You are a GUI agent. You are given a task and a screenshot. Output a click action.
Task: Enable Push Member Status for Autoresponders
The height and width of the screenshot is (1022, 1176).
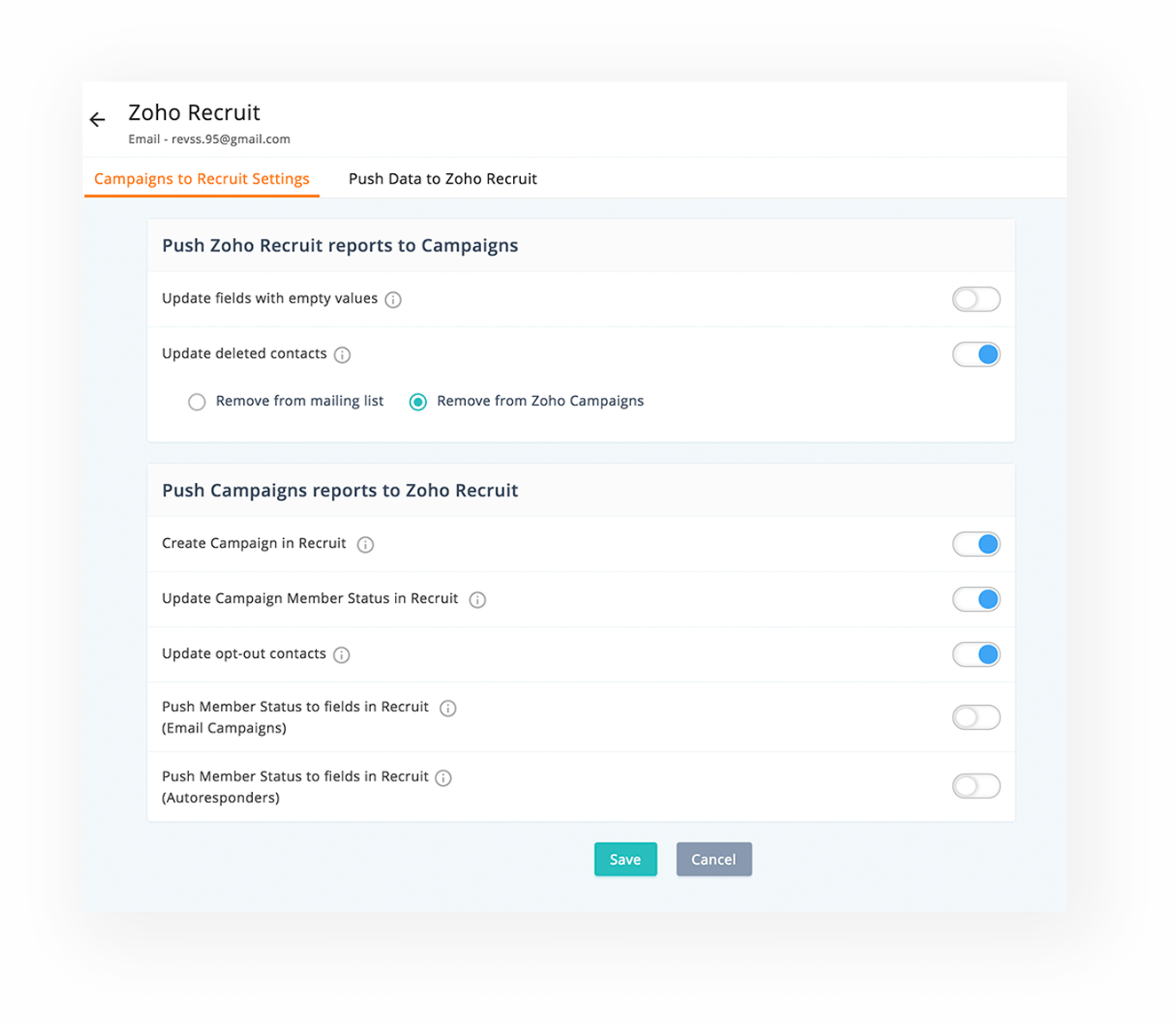(976, 786)
